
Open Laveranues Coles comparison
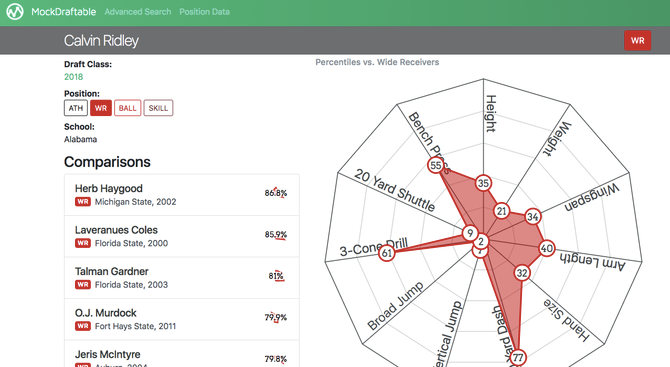(x=182, y=236)
